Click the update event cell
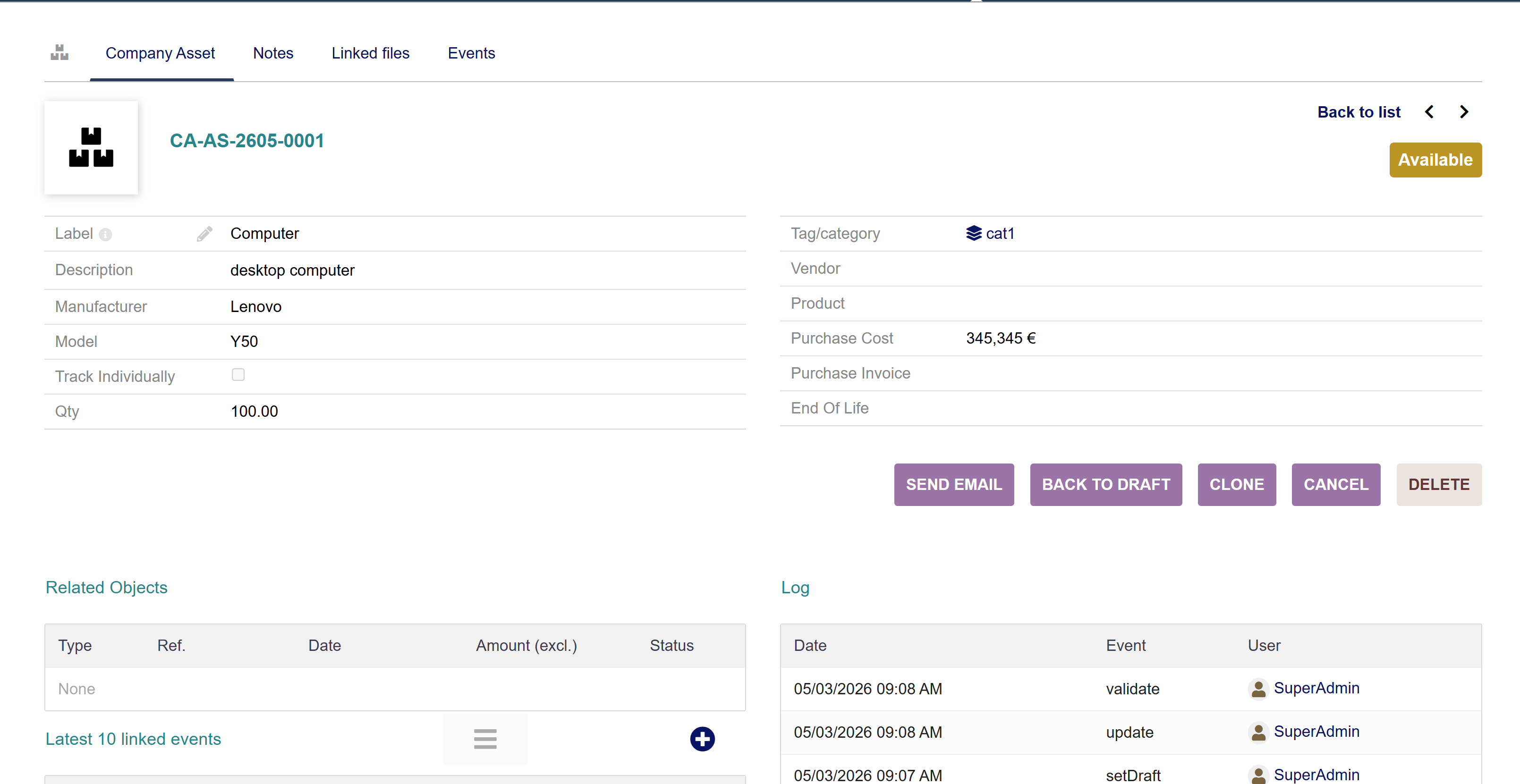Image resolution: width=1520 pixels, height=784 pixels. click(x=1129, y=732)
